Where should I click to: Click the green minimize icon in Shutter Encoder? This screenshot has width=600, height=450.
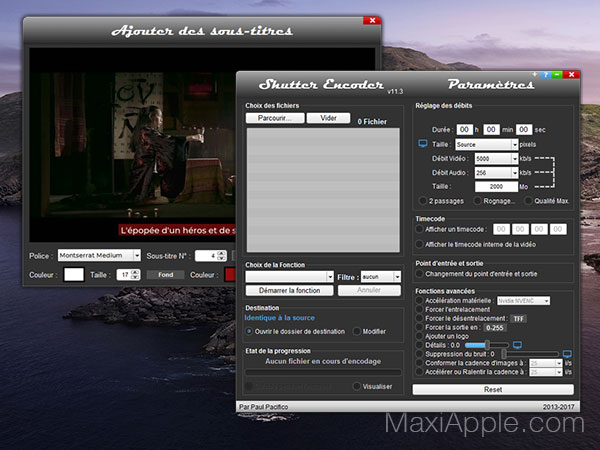(x=557, y=75)
